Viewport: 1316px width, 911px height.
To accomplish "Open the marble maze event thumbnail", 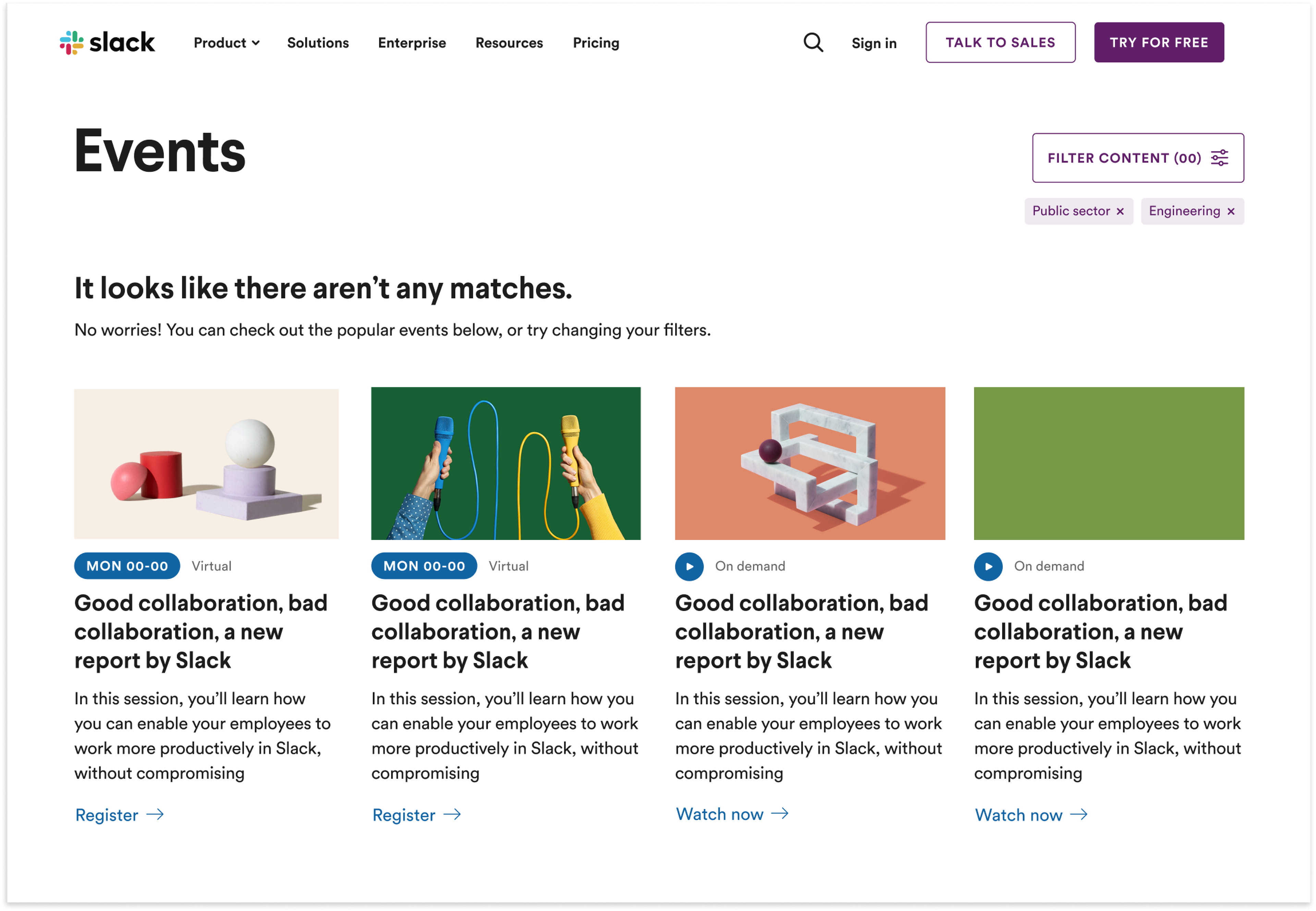I will coord(810,464).
